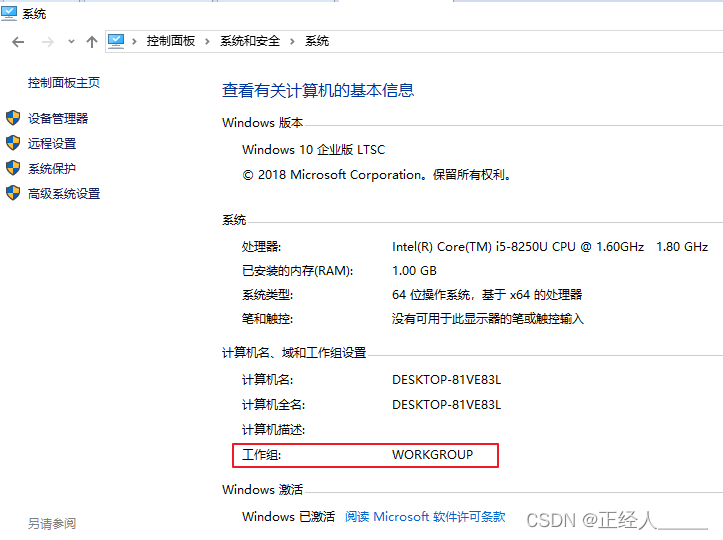Select 系统 breadcrumb item
Viewport: 723px width, 540px height.
coord(317,41)
